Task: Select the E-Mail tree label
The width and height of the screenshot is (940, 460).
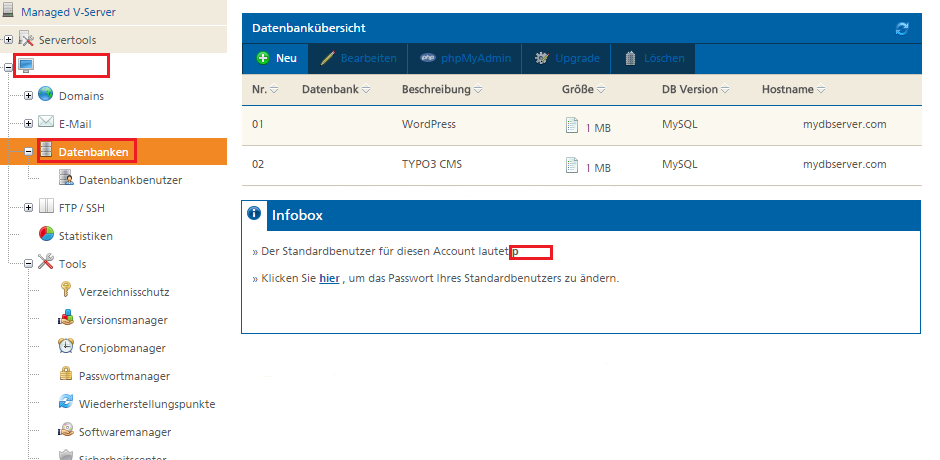Action: tap(75, 124)
